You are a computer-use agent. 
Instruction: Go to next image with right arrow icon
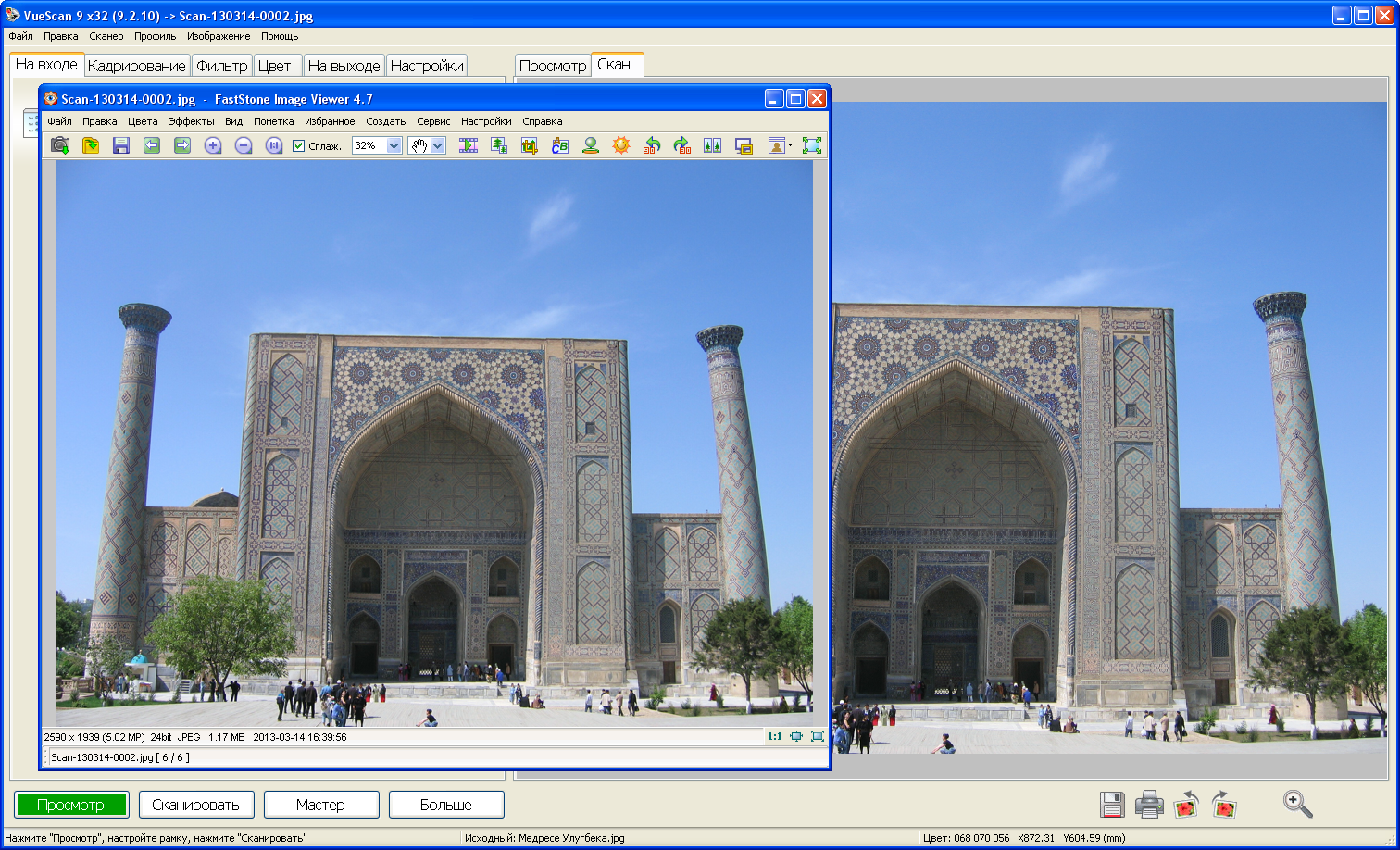click(182, 145)
